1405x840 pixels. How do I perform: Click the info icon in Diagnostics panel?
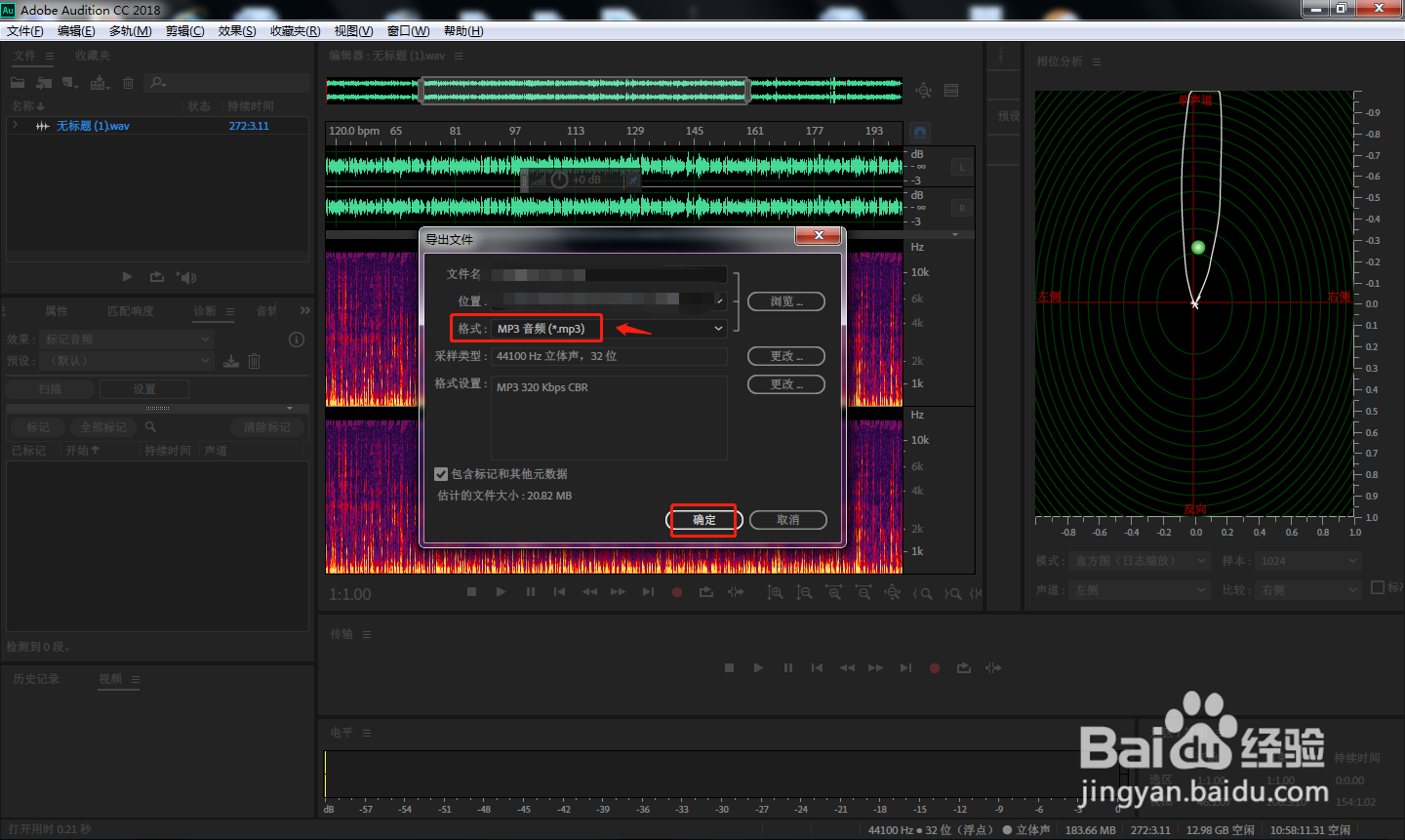click(x=297, y=340)
